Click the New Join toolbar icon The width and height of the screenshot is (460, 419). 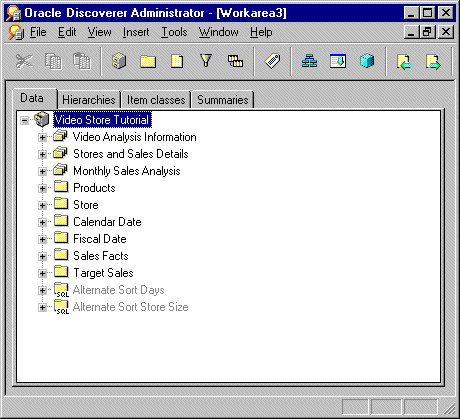(235, 61)
